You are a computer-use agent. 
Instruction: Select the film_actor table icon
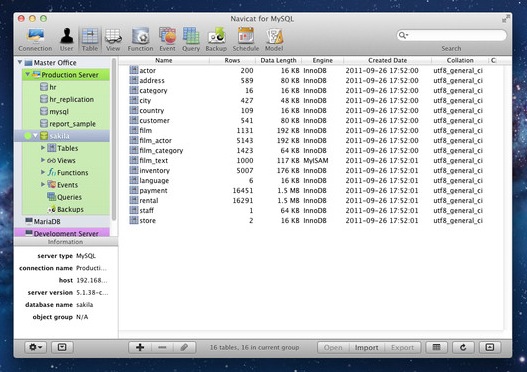(134, 140)
